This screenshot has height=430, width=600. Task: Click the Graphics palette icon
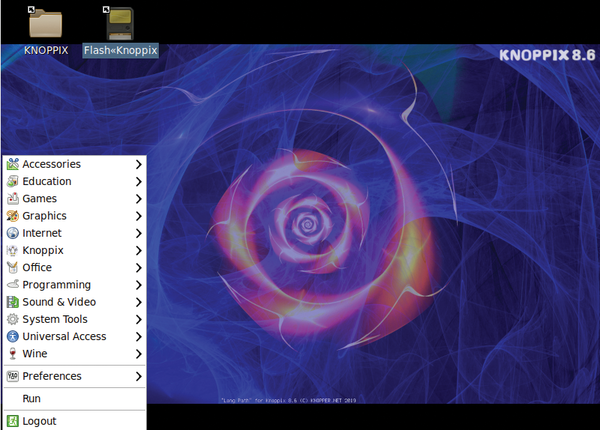click(13, 216)
